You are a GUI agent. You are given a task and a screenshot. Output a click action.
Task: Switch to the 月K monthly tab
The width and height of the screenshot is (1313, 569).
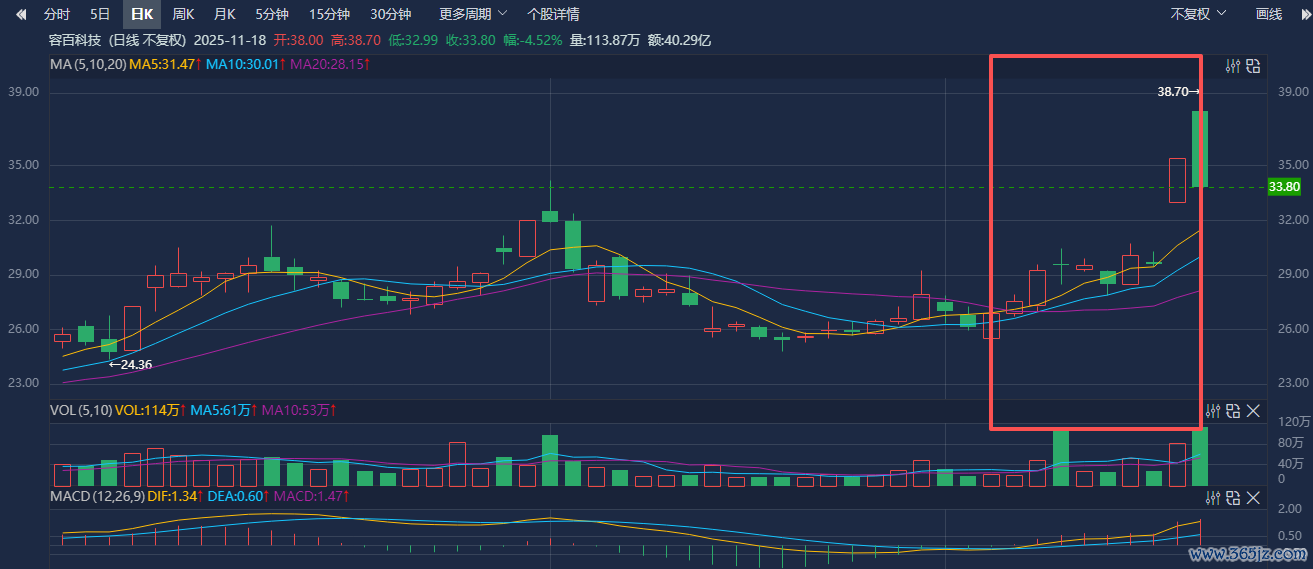[224, 14]
